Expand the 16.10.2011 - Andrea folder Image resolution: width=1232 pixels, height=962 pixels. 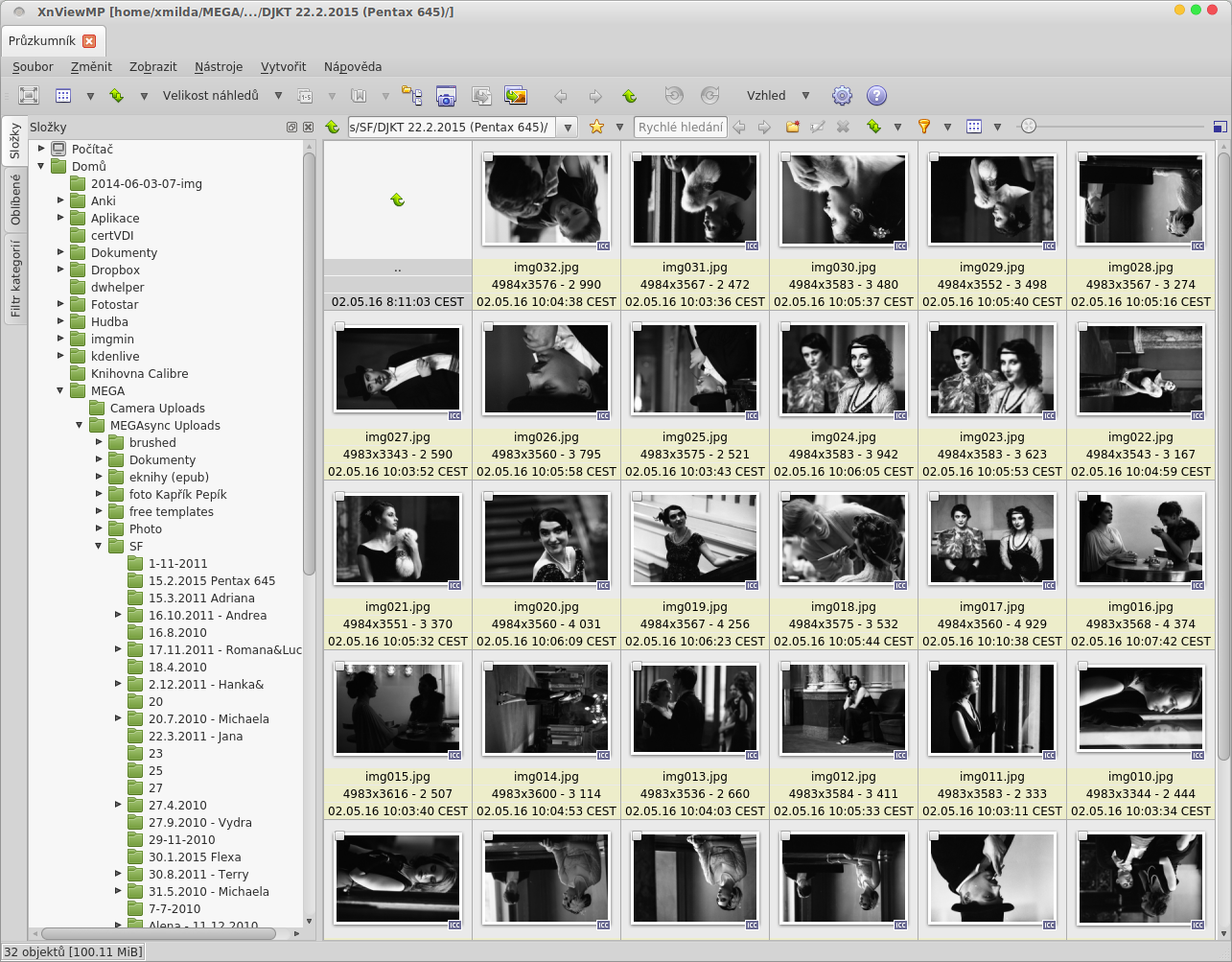pyautogui.click(x=118, y=615)
